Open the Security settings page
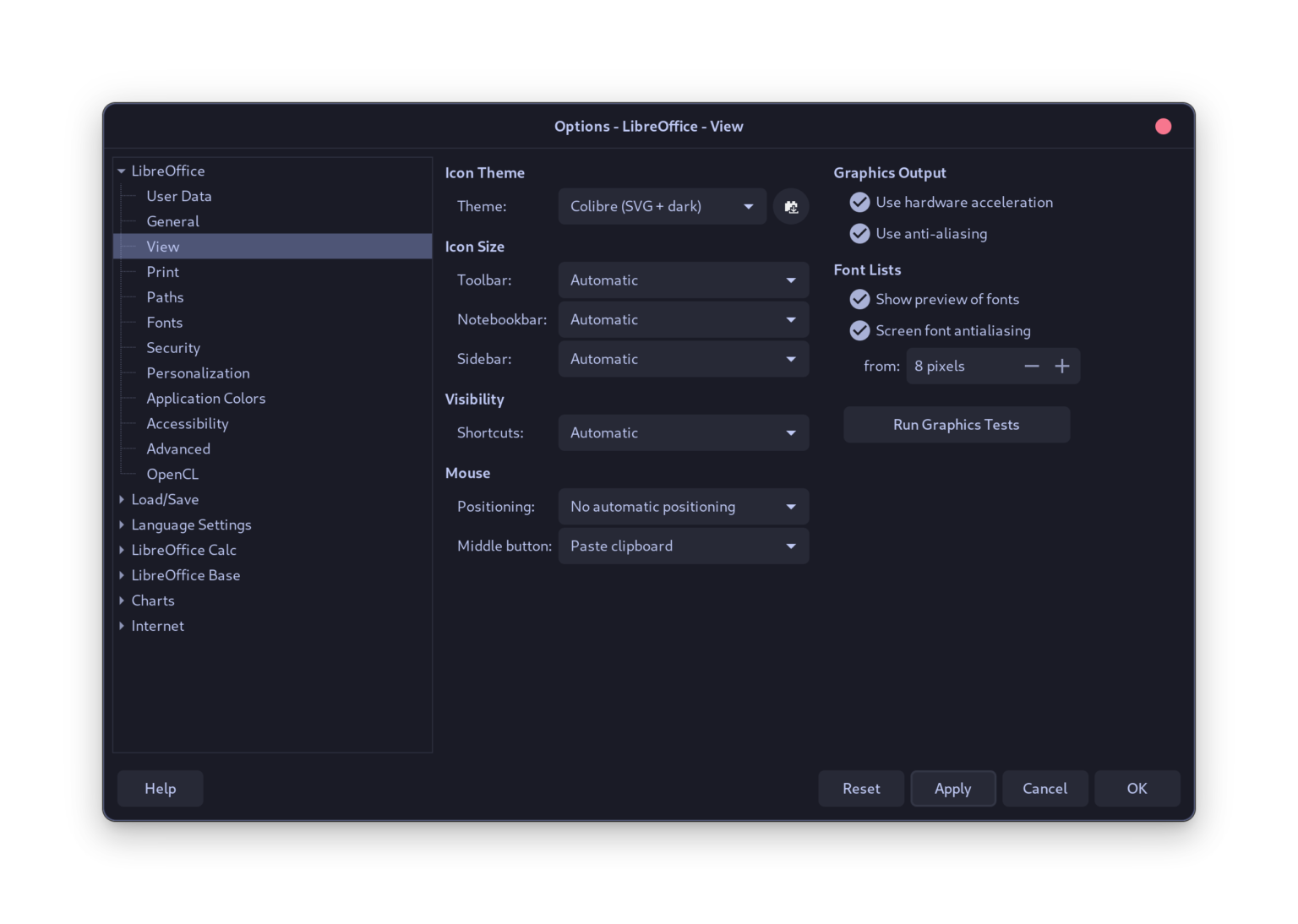The height and width of the screenshot is (924, 1298). (x=173, y=348)
